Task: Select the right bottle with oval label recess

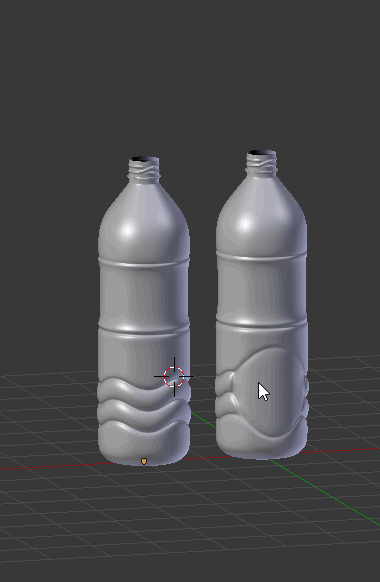Action: [x=262, y=304]
